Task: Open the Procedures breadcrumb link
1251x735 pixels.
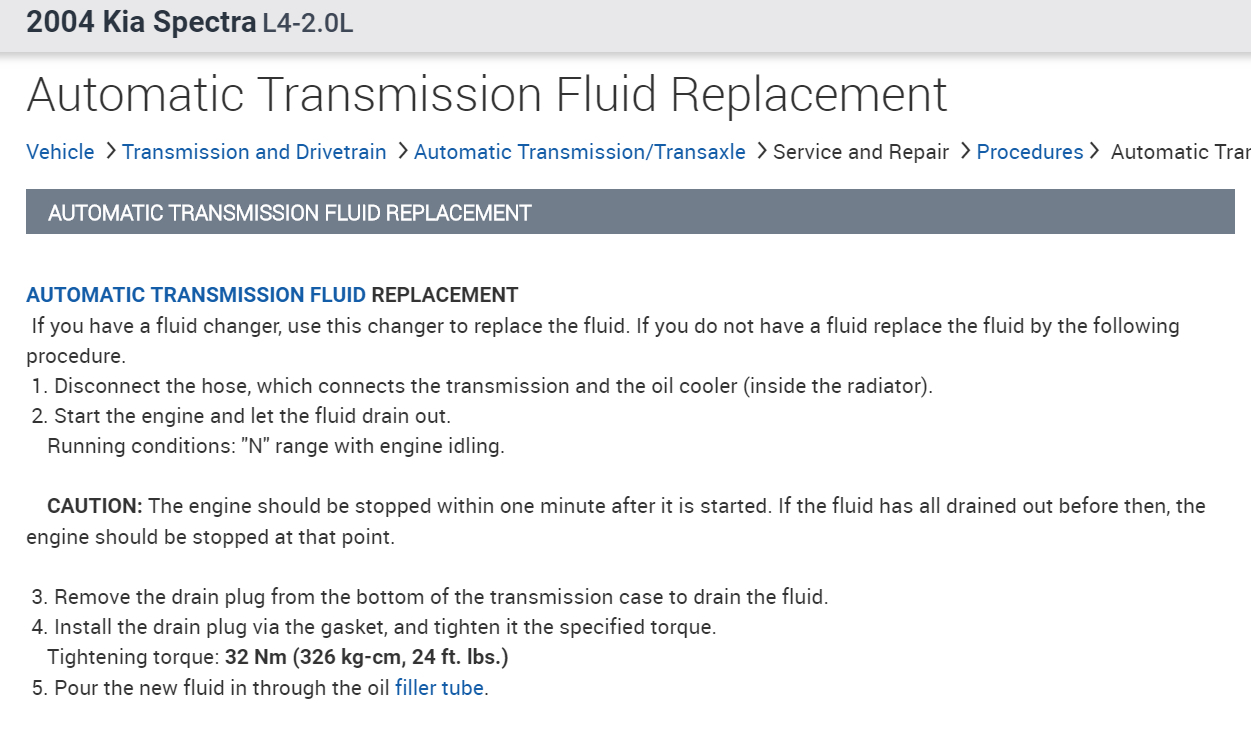Action: pyautogui.click(x=1030, y=152)
